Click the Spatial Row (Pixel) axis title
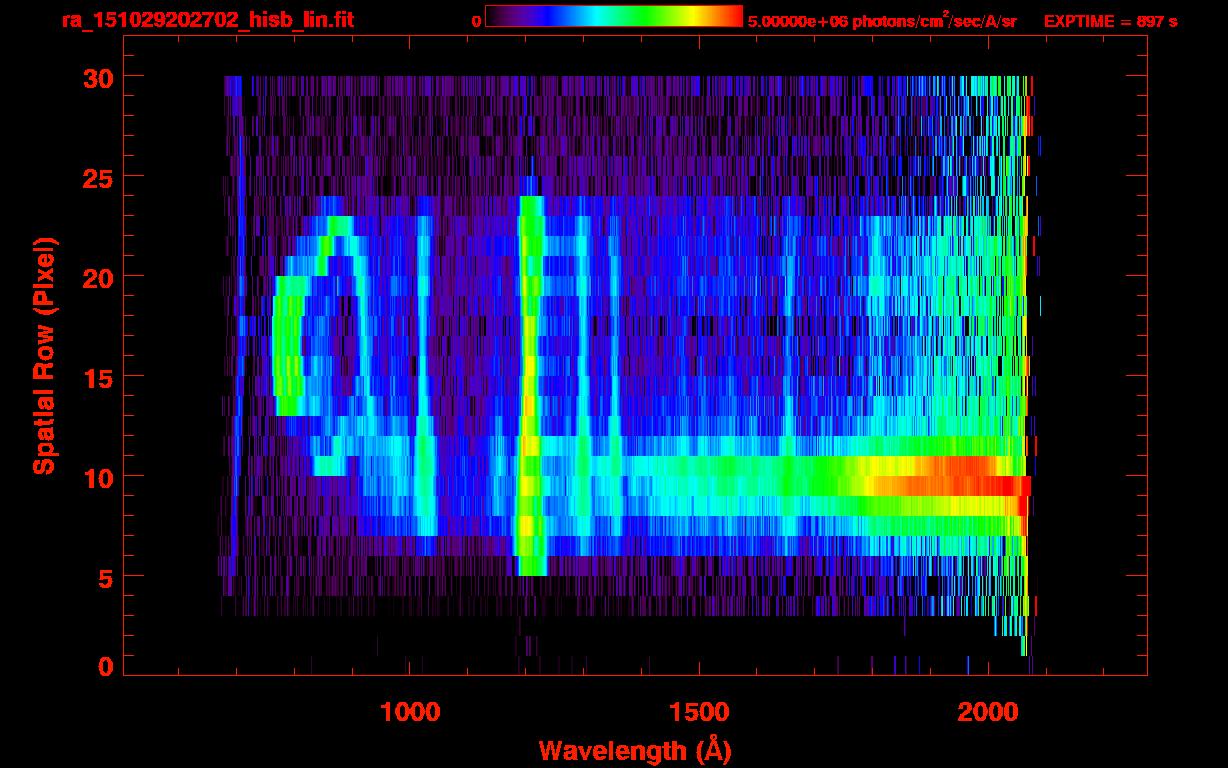The height and width of the screenshot is (768, 1228). click(x=44, y=355)
